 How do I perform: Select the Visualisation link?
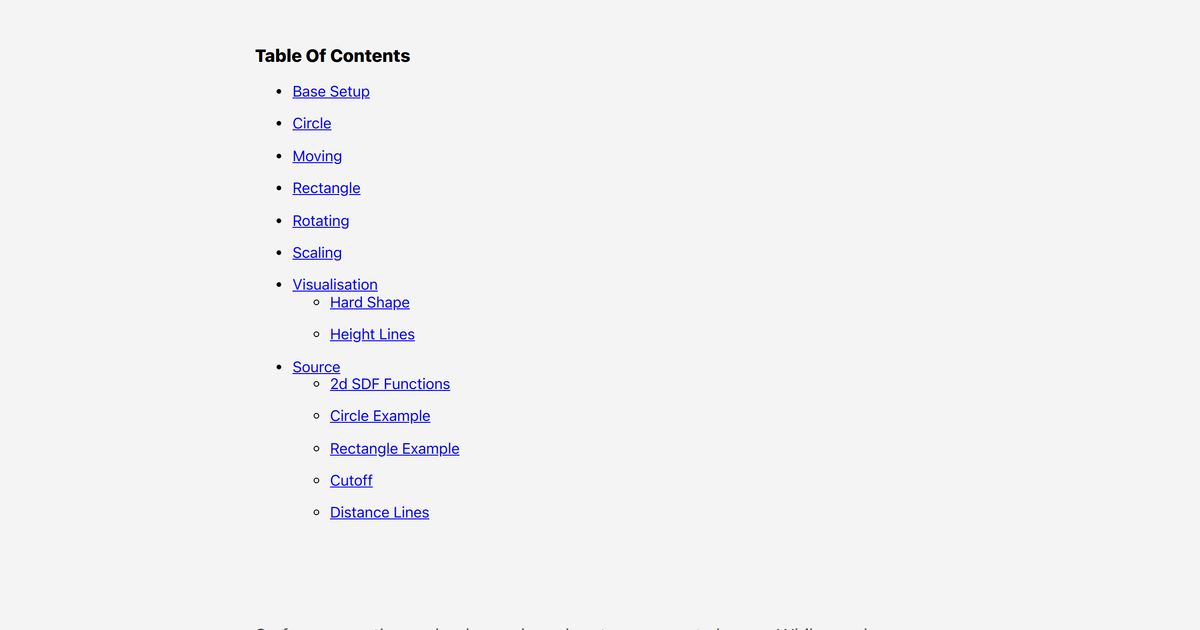pyautogui.click(x=335, y=285)
